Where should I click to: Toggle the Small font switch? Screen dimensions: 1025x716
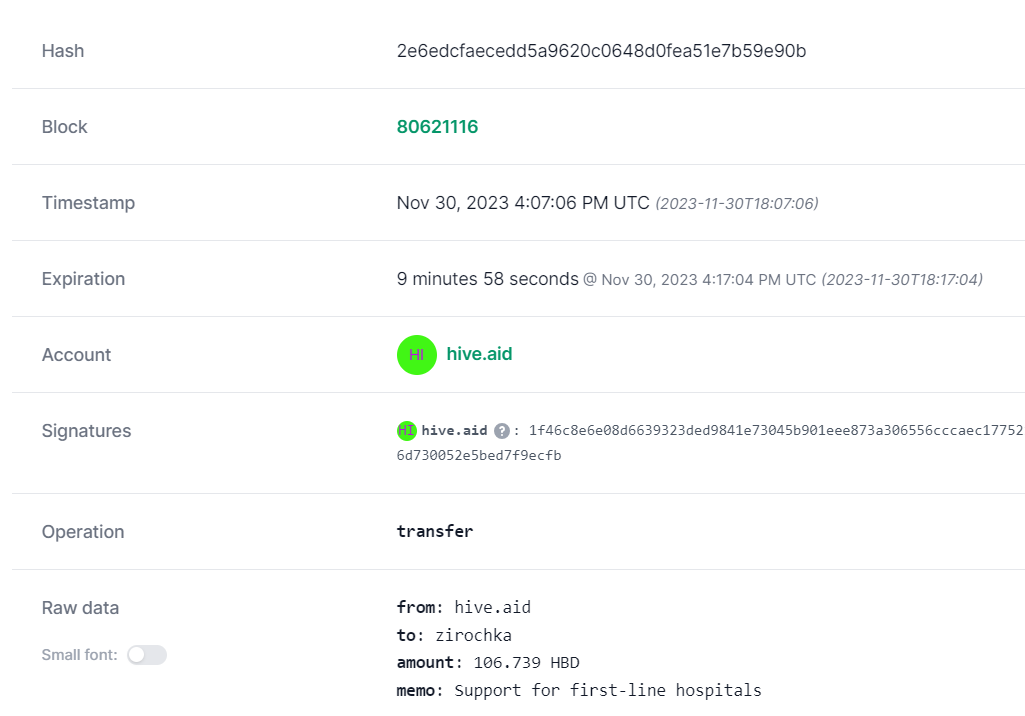147,655
